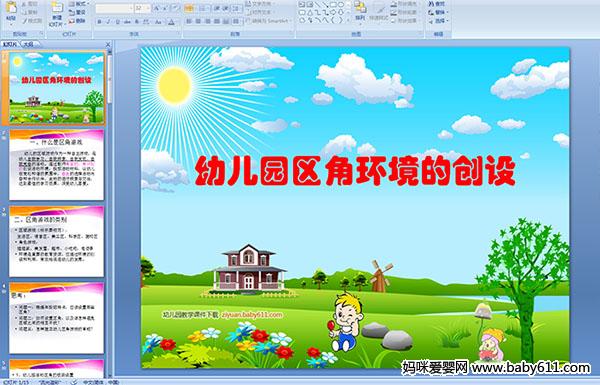Click the bullet list icon
Screen dimensions: 600x385
(189, 8)
